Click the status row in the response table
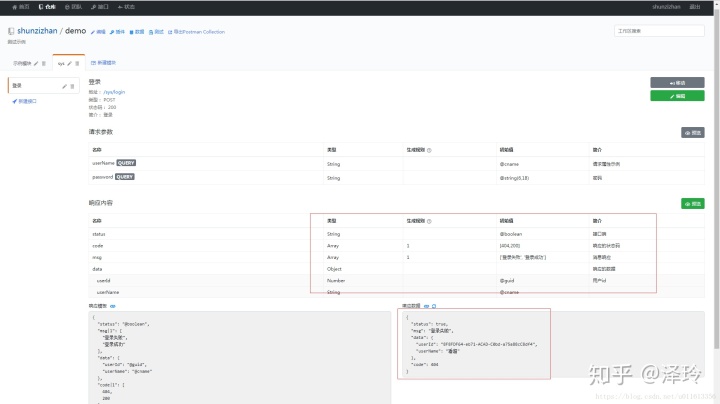720x404 pixels. pyautogui.click(x=396, y=234)
